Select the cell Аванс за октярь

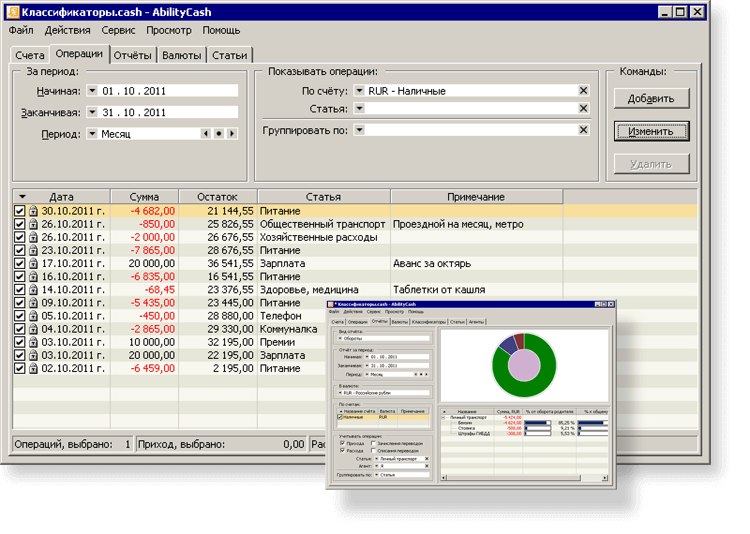click(x=477, y=263)
